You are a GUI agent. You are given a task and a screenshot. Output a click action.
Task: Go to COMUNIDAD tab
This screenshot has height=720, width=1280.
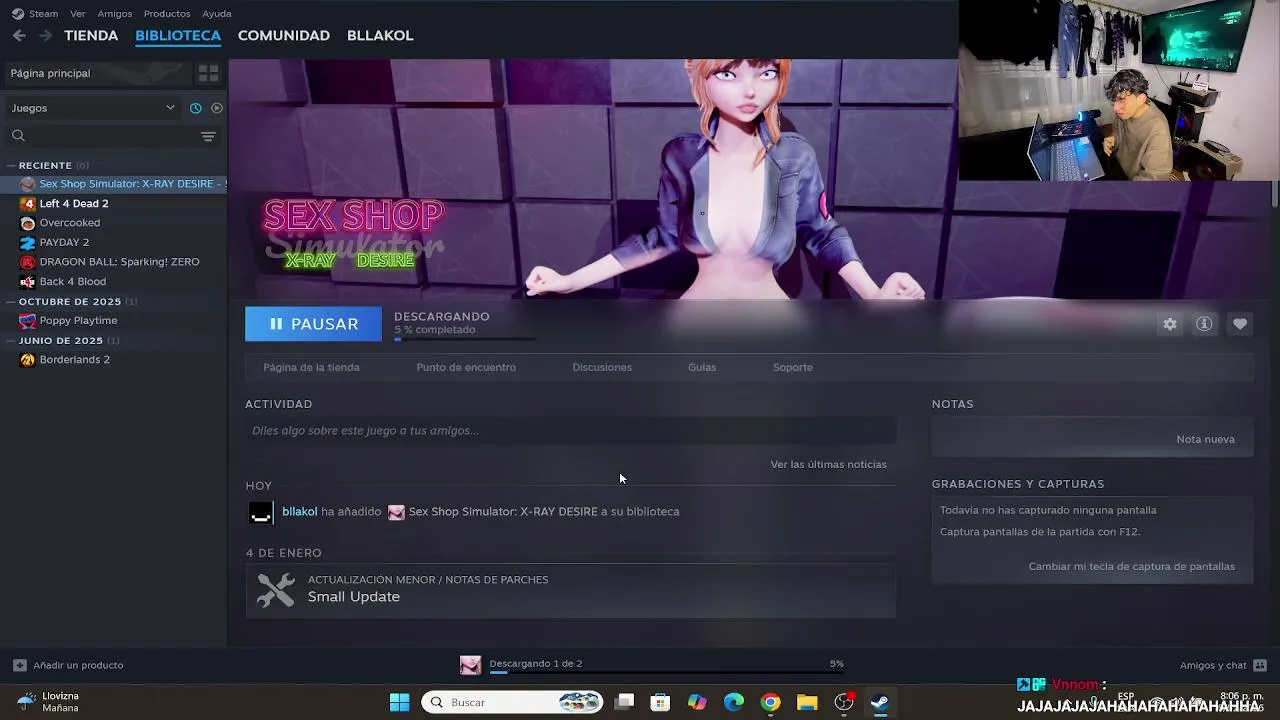[284, 35]
